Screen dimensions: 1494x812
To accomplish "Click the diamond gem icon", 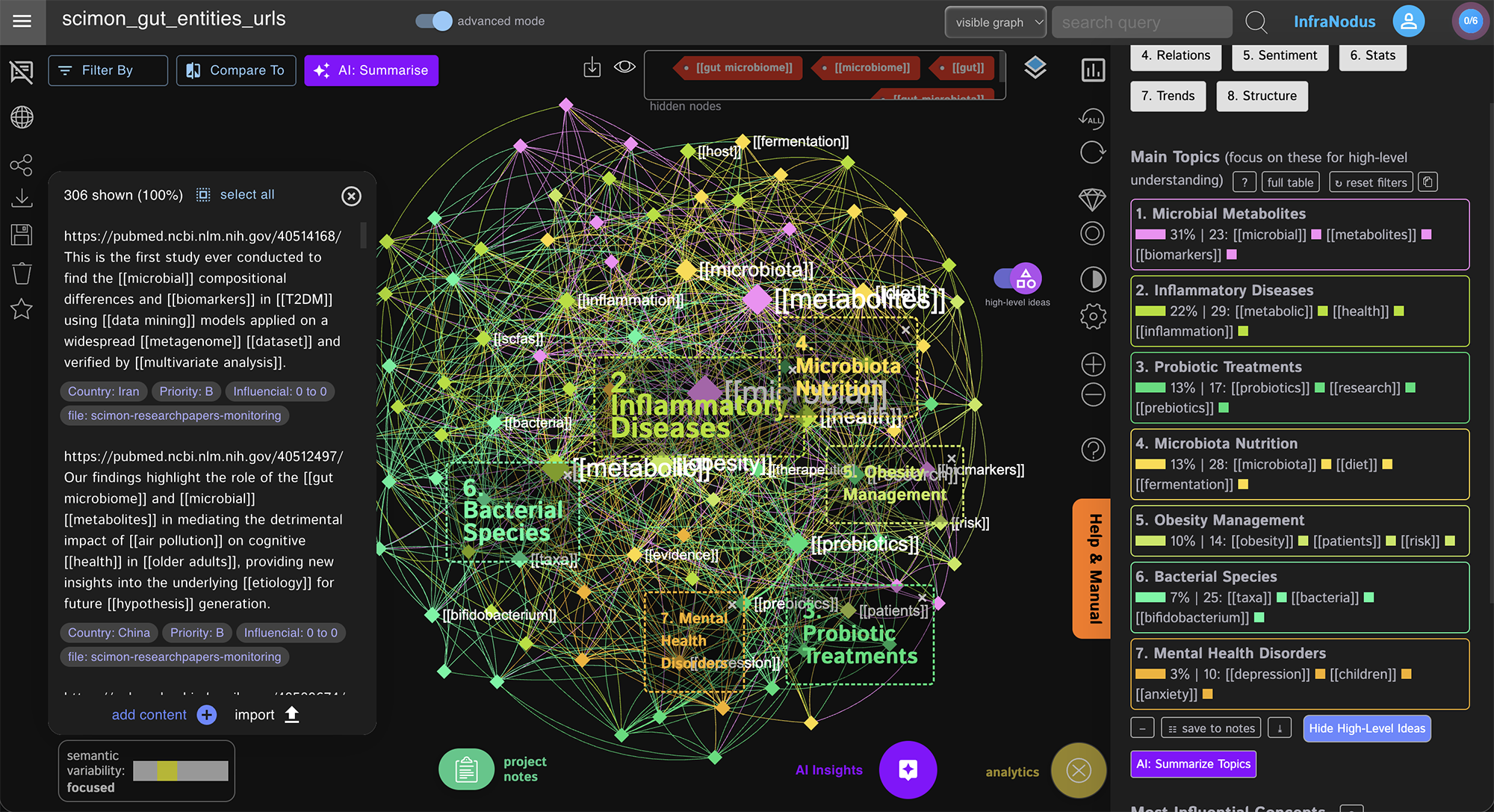I will 1092,199.
